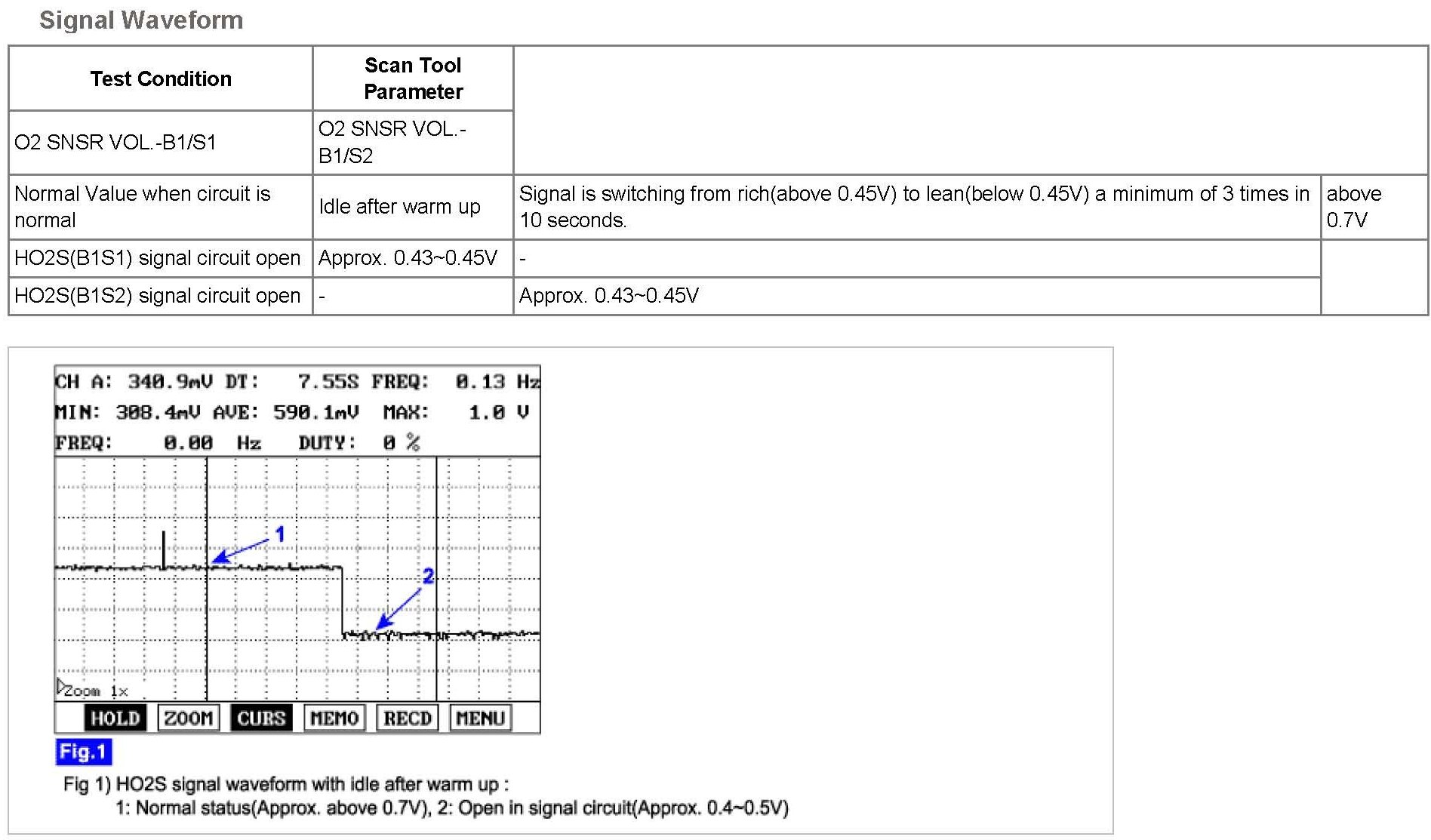Screen dimensions: 1431x840
Task: Click the HO2S(B1S2) signal circuit open cell
Action: tap(161, 296)
